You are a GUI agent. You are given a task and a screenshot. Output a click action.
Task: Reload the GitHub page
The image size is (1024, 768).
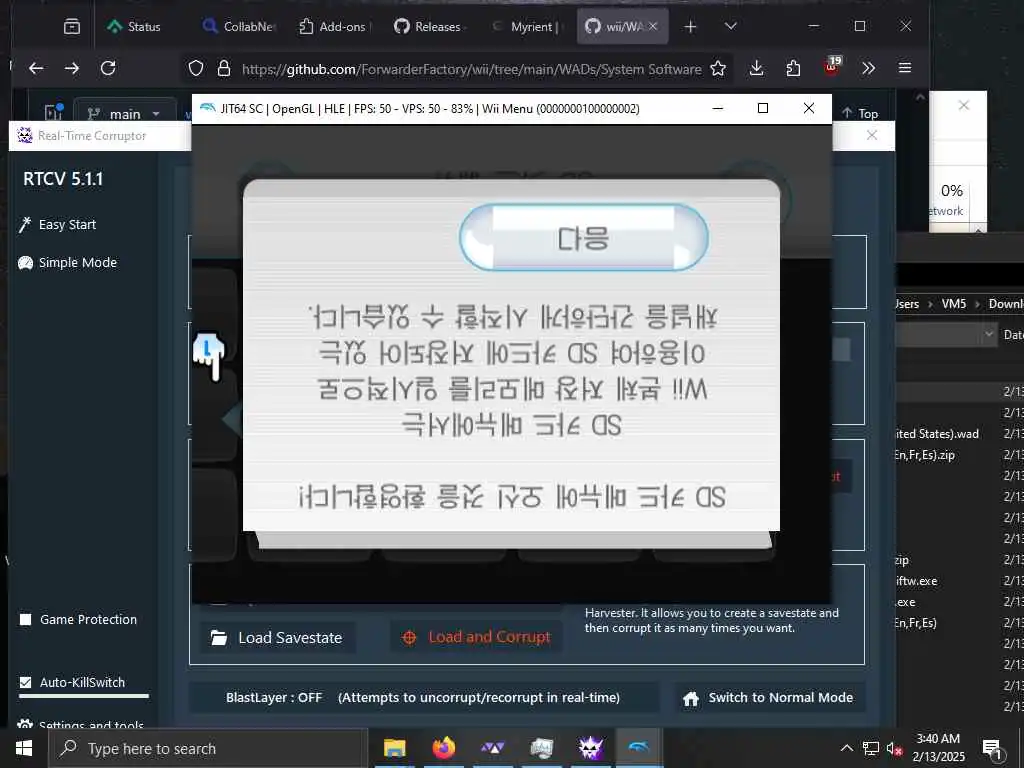click(x=108, y=68)
